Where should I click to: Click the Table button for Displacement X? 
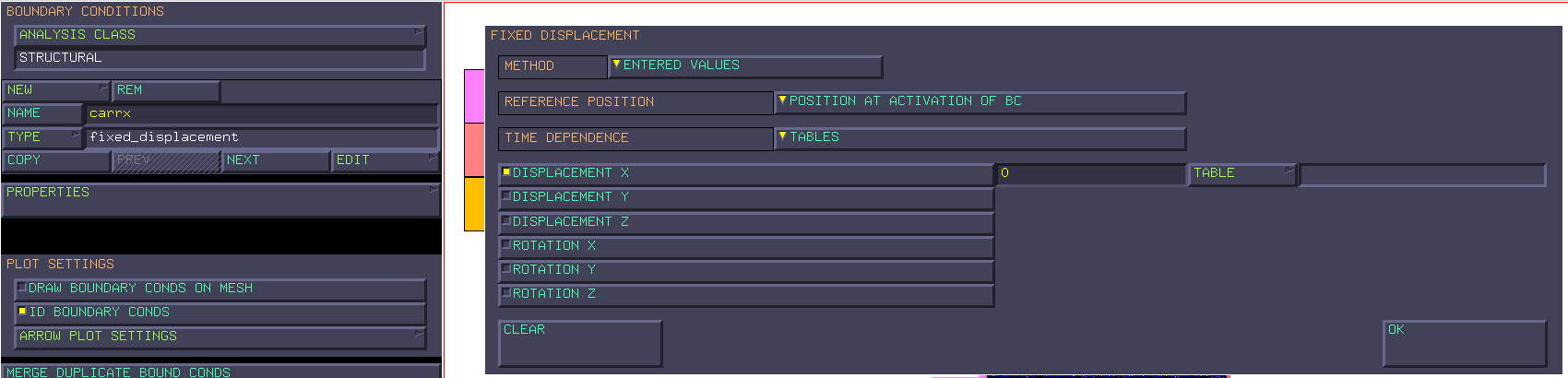(1242, 174)
